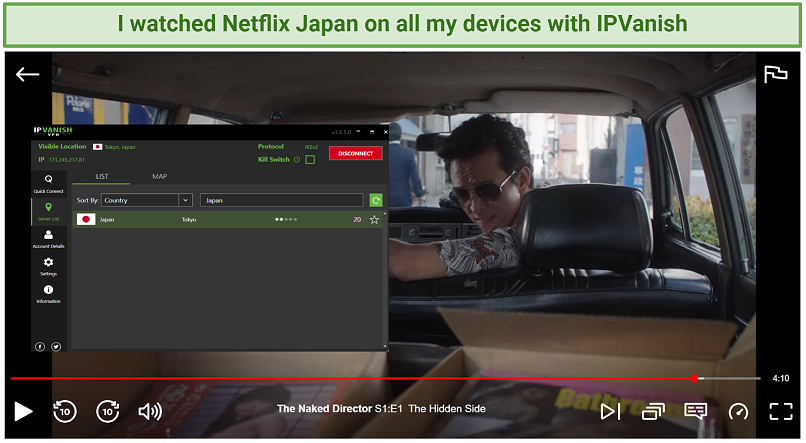806x443 pixels.
Task: Enter fullscreen mode
Action: coord(781,411)
